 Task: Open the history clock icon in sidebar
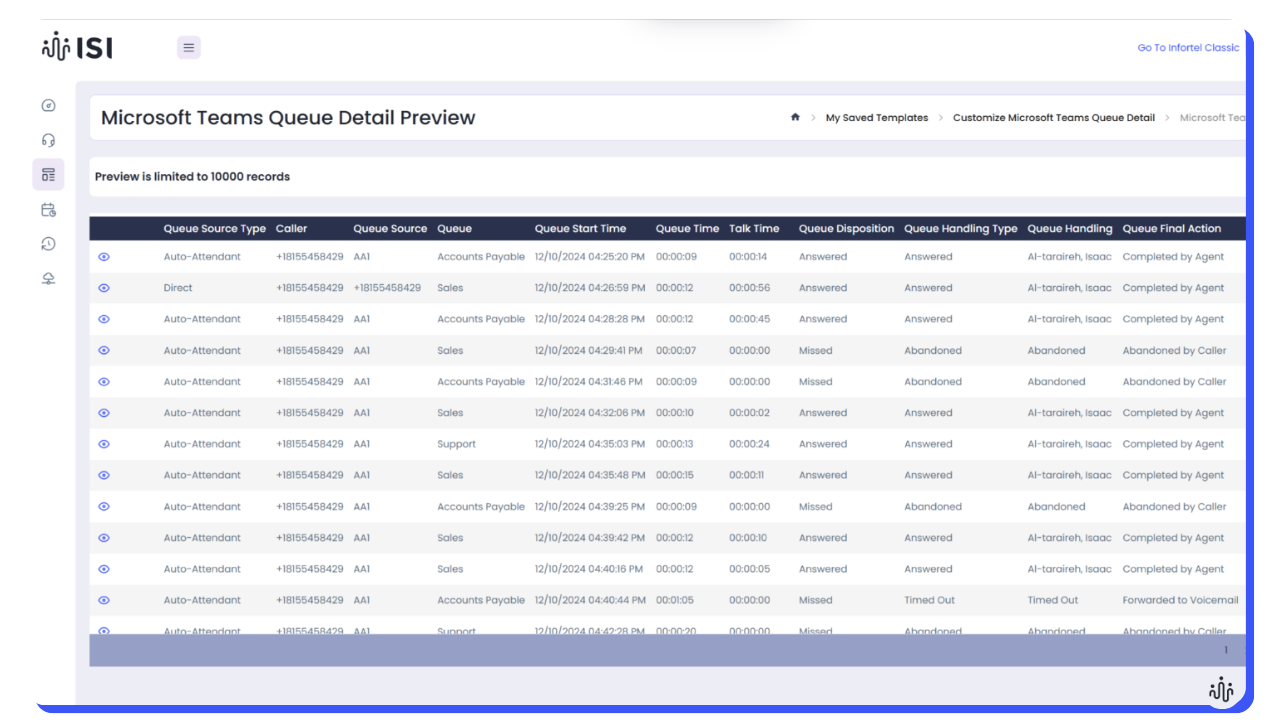tap(48, 244)
